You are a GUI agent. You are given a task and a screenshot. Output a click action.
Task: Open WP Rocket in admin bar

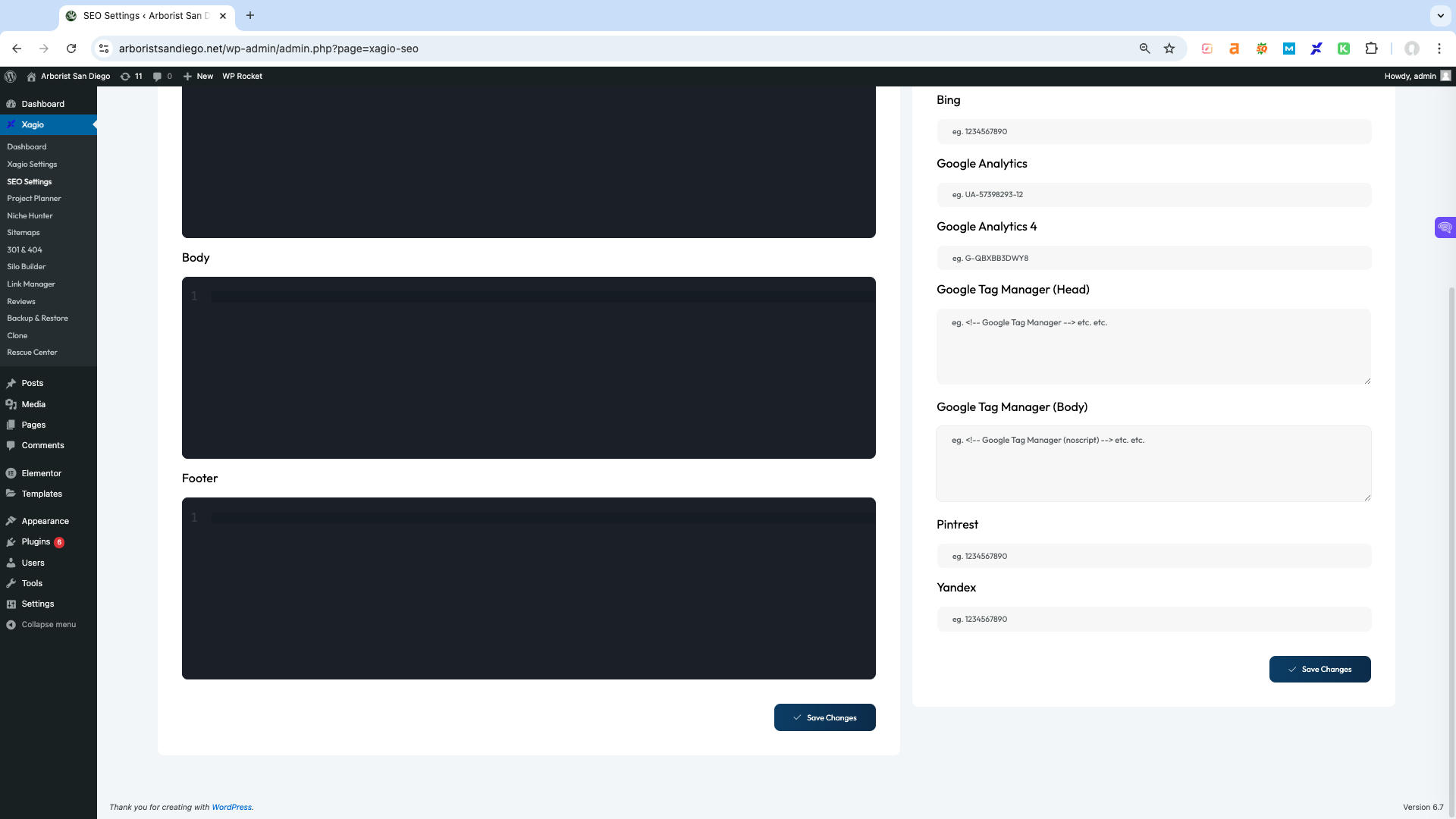coord(242,76)
